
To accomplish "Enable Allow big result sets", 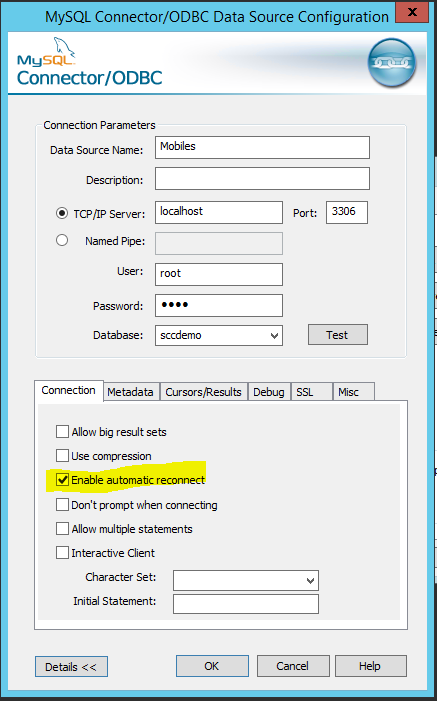I will pyautogui.click(x=62, y=432).
